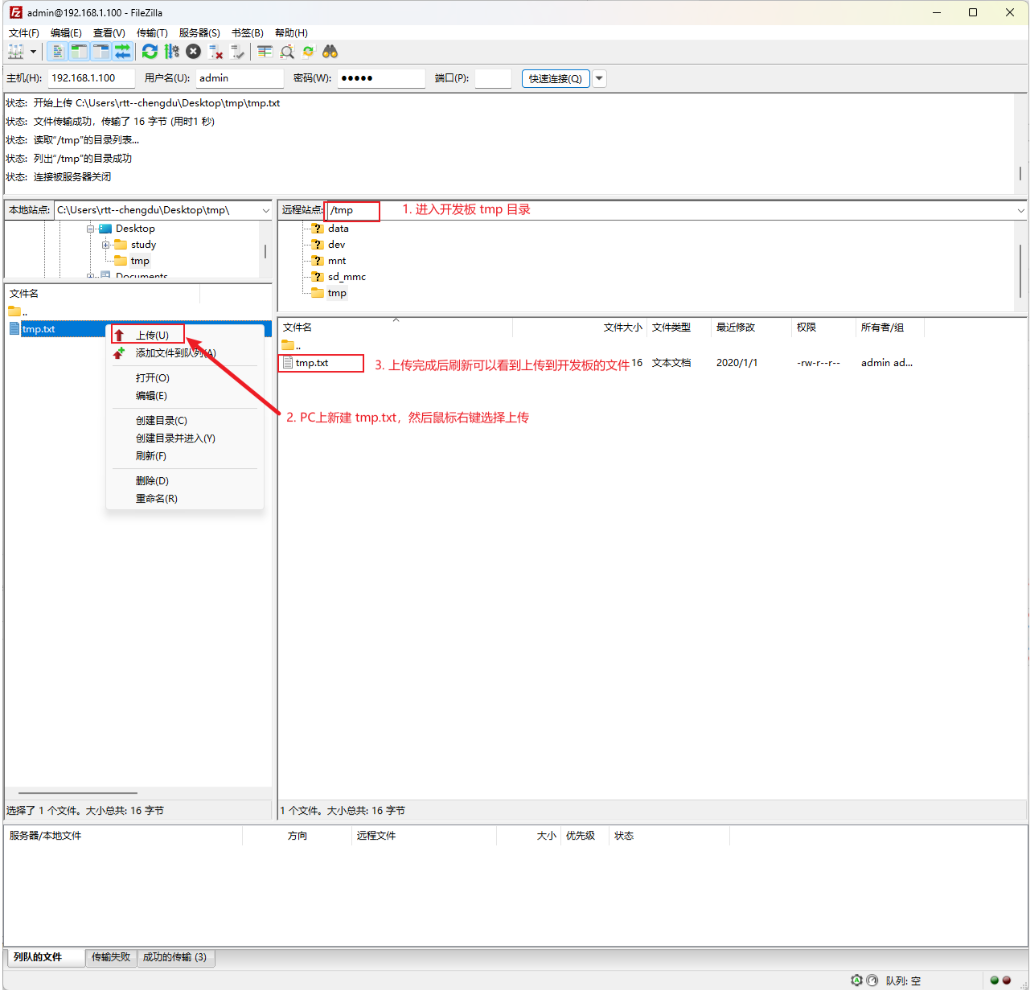The height and width of the screenshot is (990, 1033).
Task: Expand the study folder tree node
Action: (106, 245)
